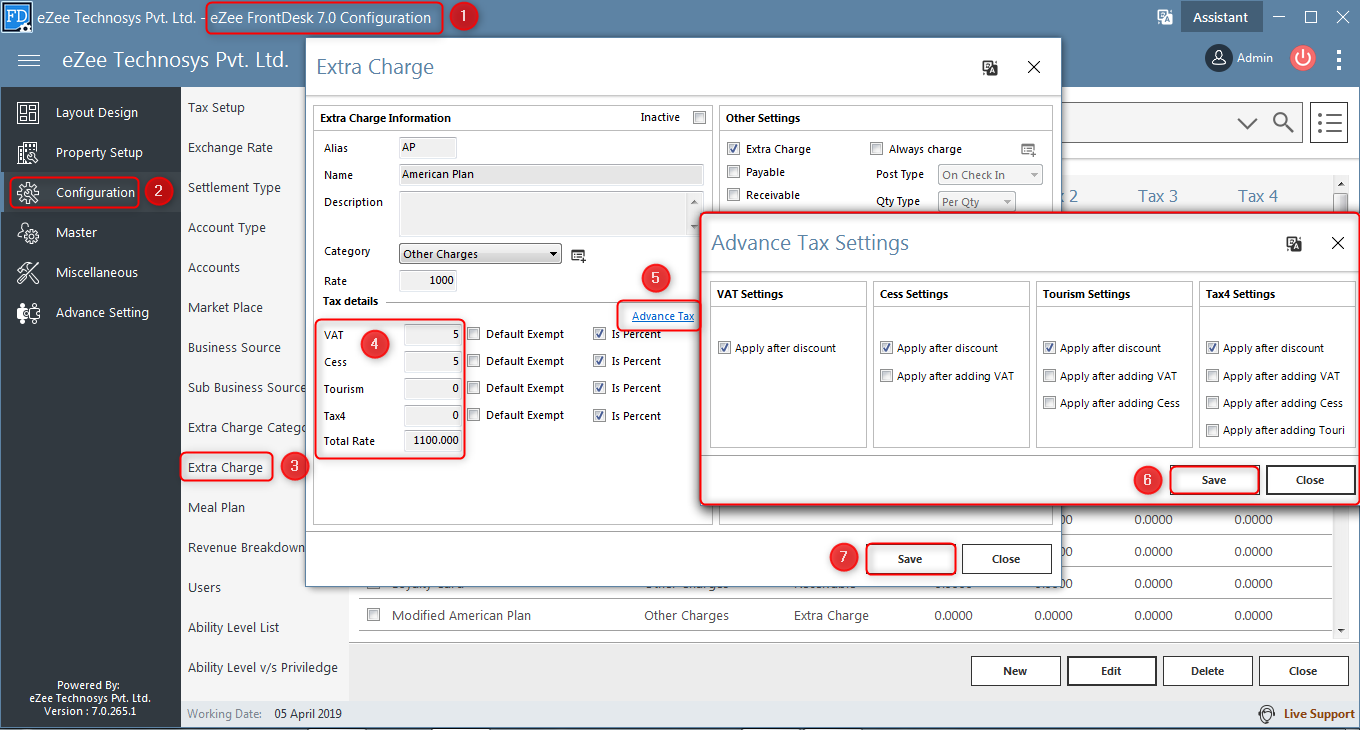Click the translate icon beside Assistant
The image size is (1360, 730).
[x=1164, y=17]
